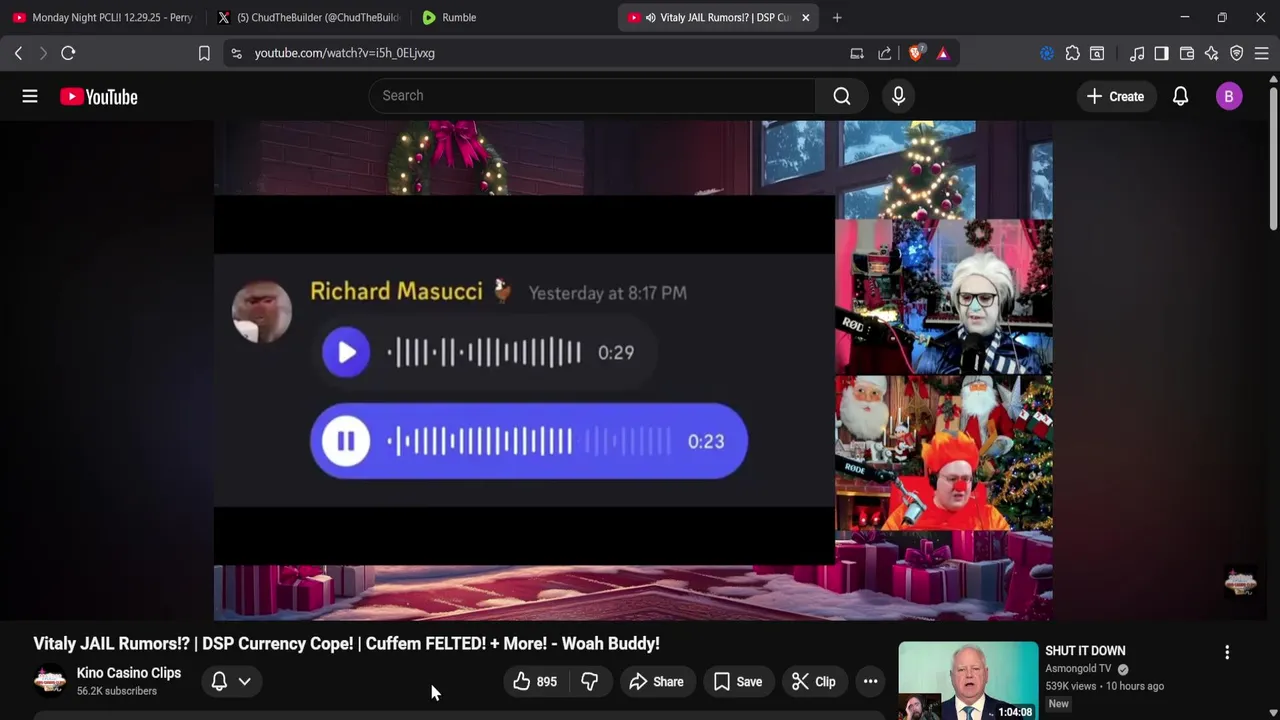Toggle the browser sidebar panel
The height and width of the screenshot is (720, 1280).
click(x=1161, y=53)
